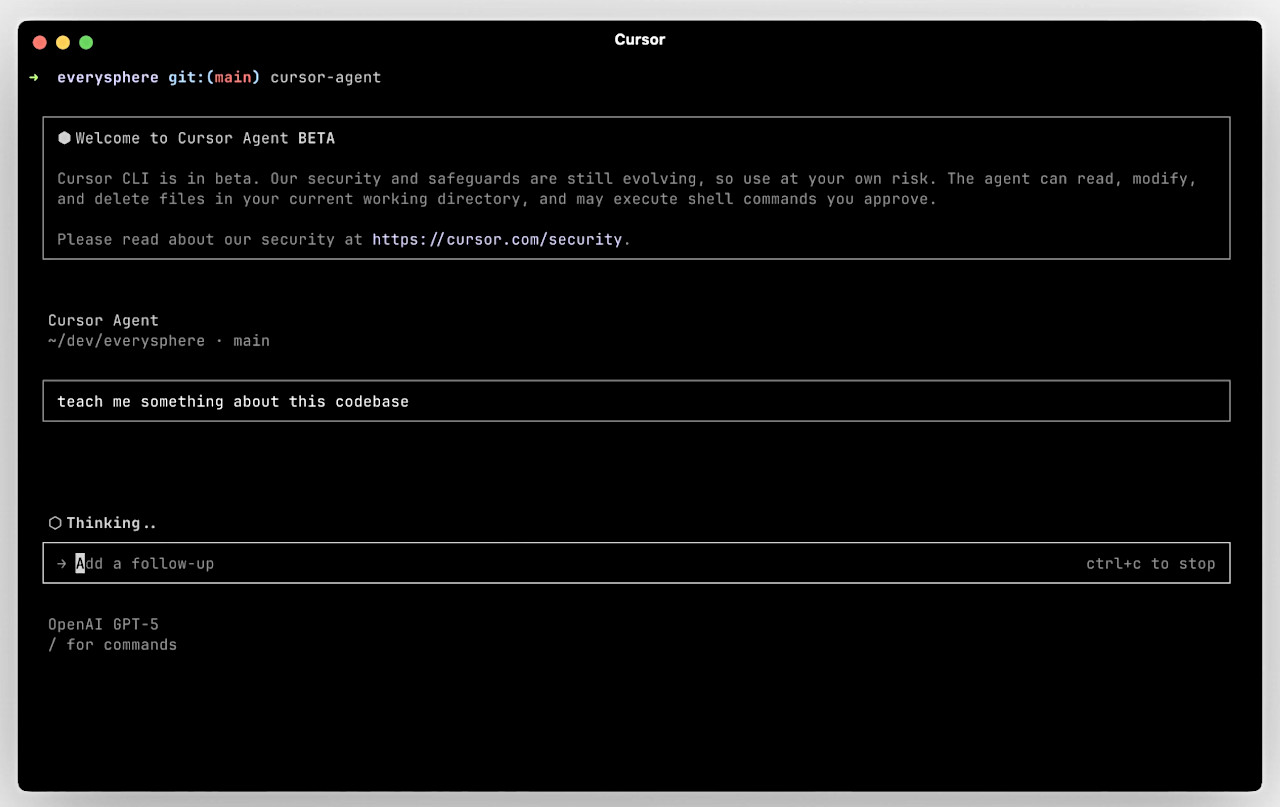Click the '/ for commands' hint

pos(112,645)
